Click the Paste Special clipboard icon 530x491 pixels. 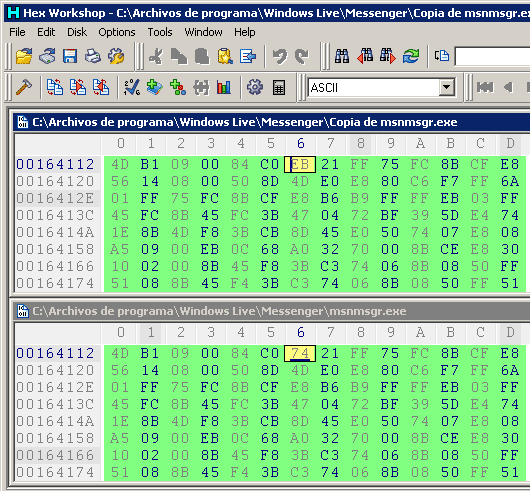pos(225,56)
